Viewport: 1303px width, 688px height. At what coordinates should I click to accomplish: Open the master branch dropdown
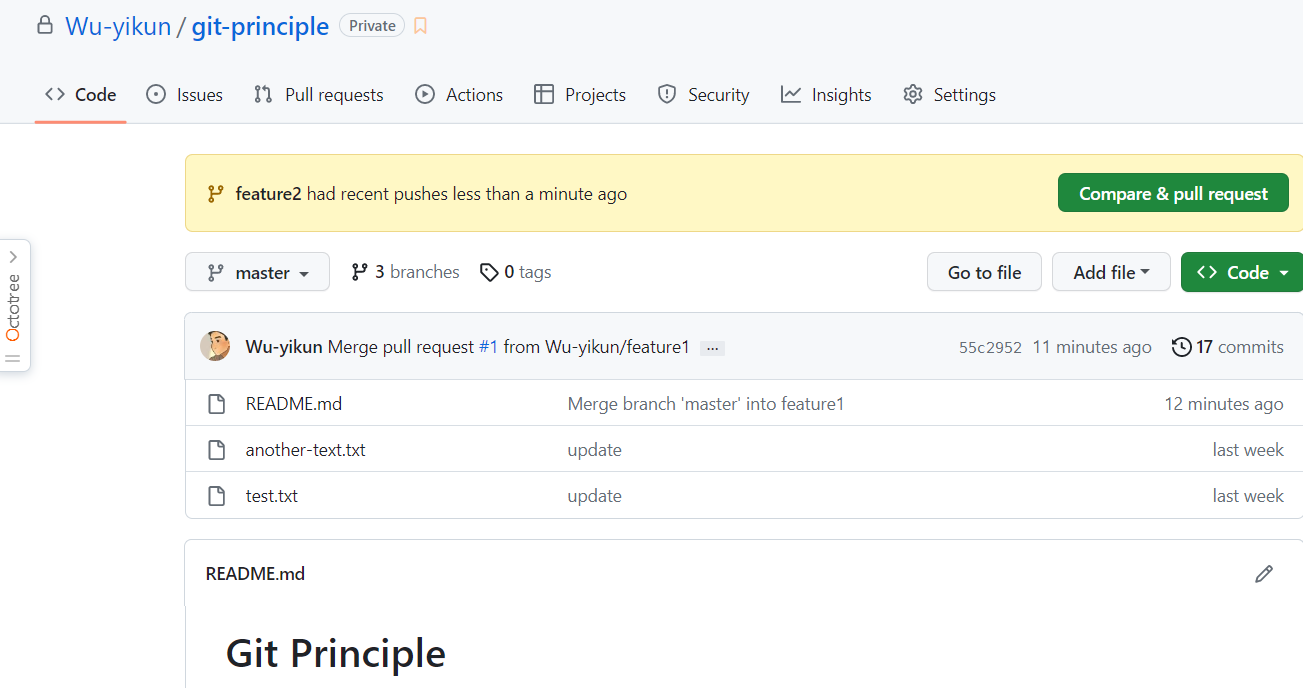pos(257,272)
